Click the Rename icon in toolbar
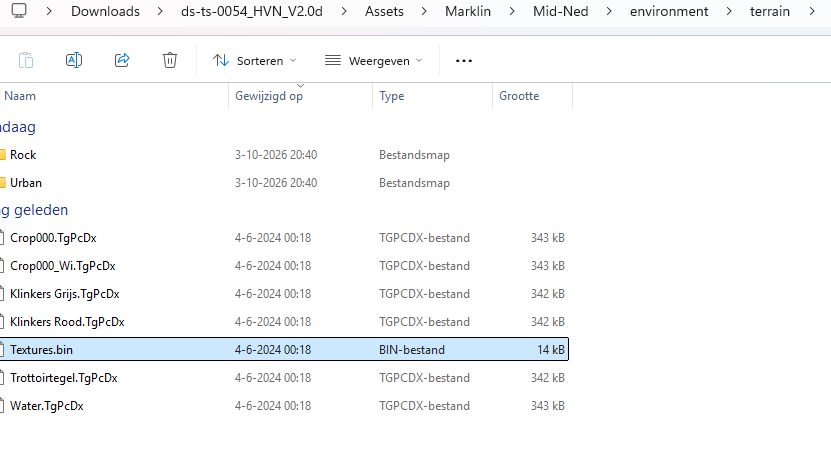Image resolution: width=831 pixels, height=449 pixels. point(74,60)
